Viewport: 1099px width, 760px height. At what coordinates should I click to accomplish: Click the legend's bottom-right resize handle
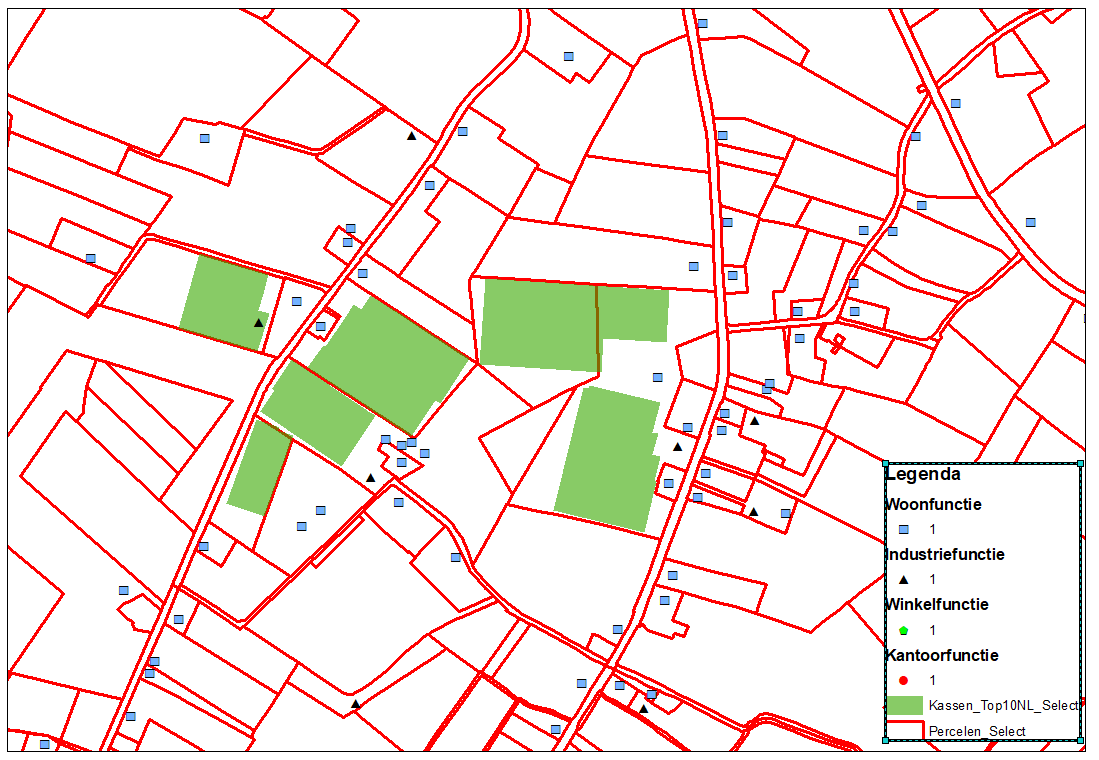[x=1080, y=740]
